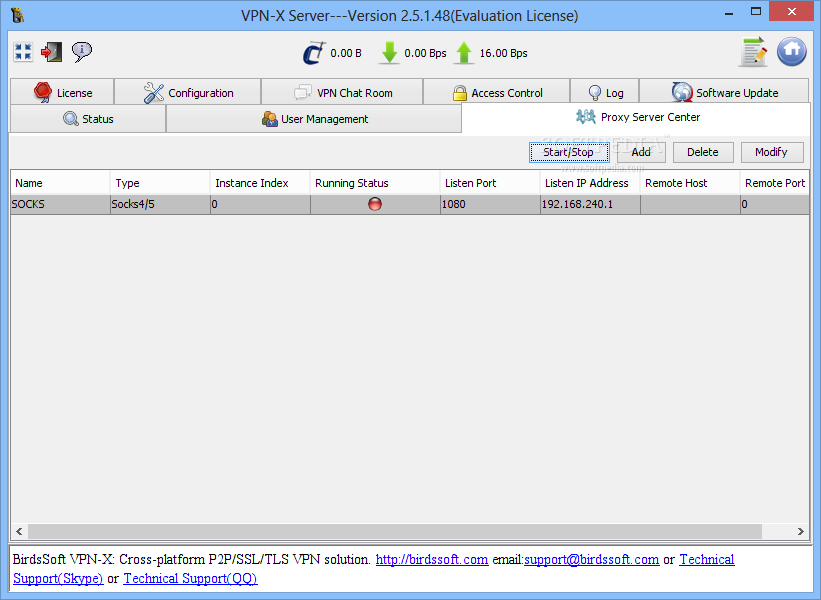Viewport: 821px width, 600px height.
Task: Open the License tab
Action: (x=62, y=92)
